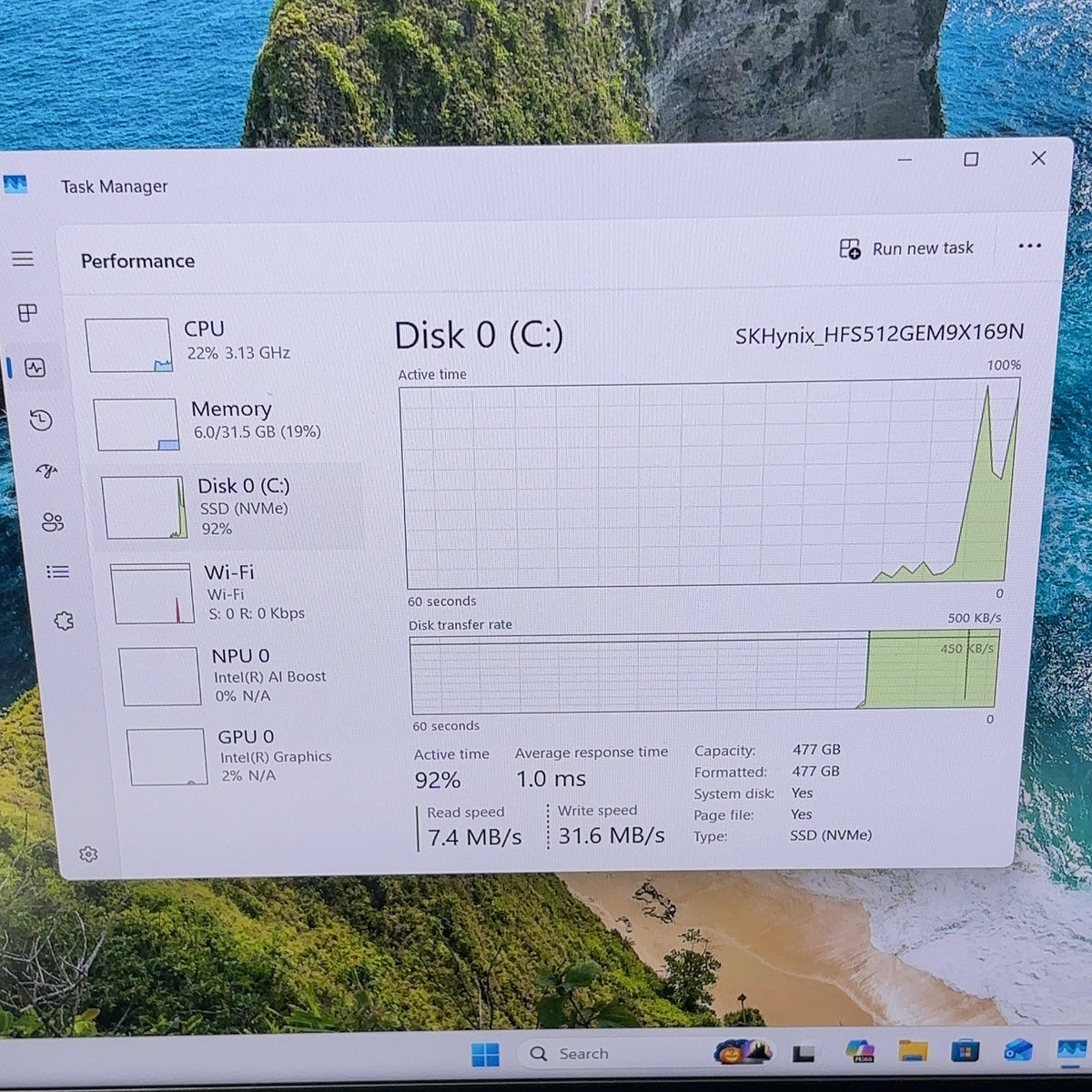Open Task View from the taskbar

(x=803, y=1053)
